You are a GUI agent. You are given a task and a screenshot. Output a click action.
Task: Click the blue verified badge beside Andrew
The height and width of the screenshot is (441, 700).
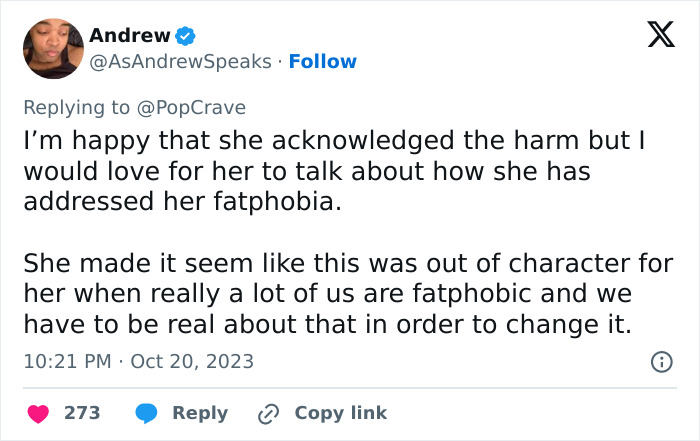(x=185, y=36)
